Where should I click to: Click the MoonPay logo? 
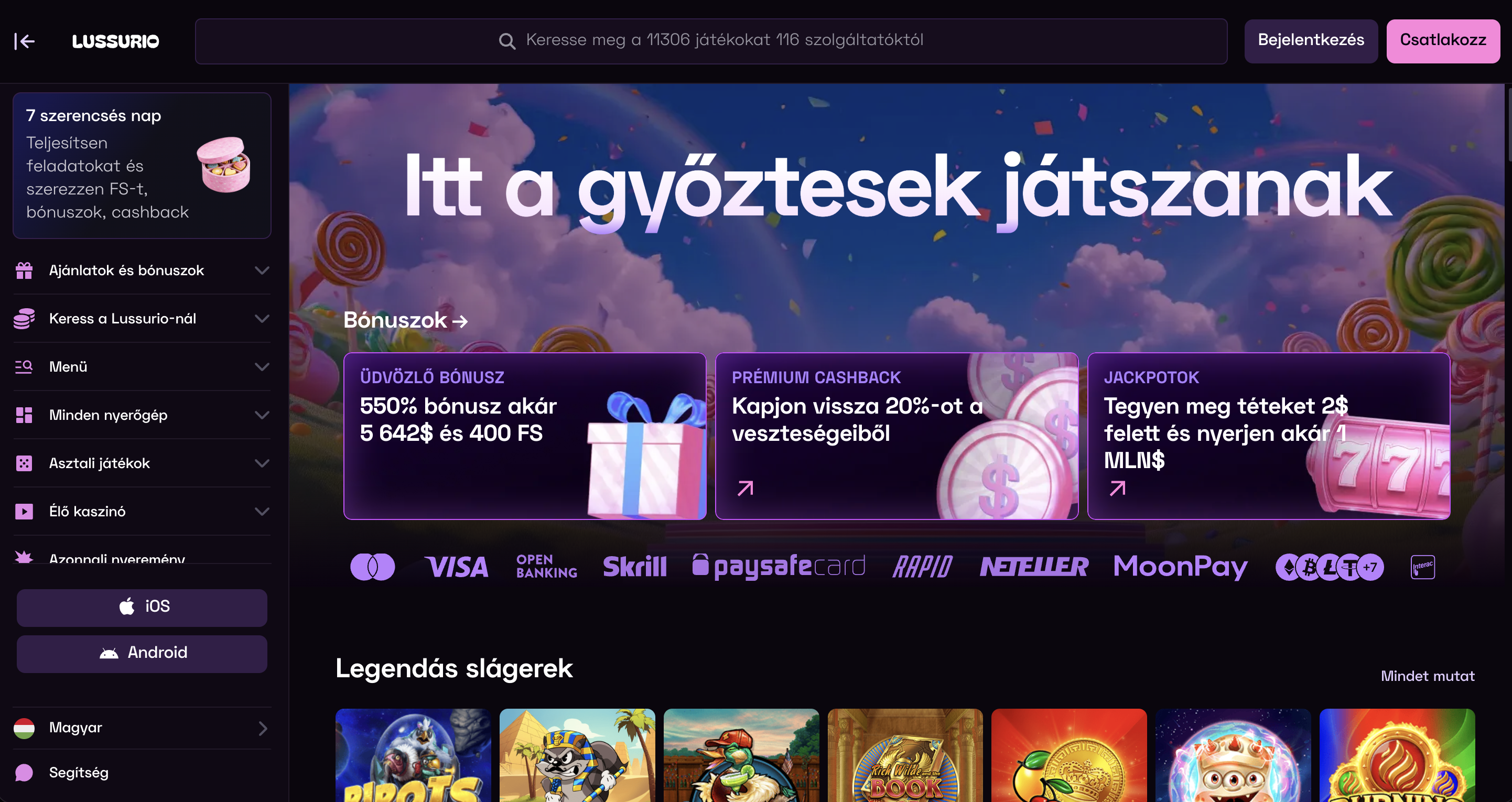1180,567
